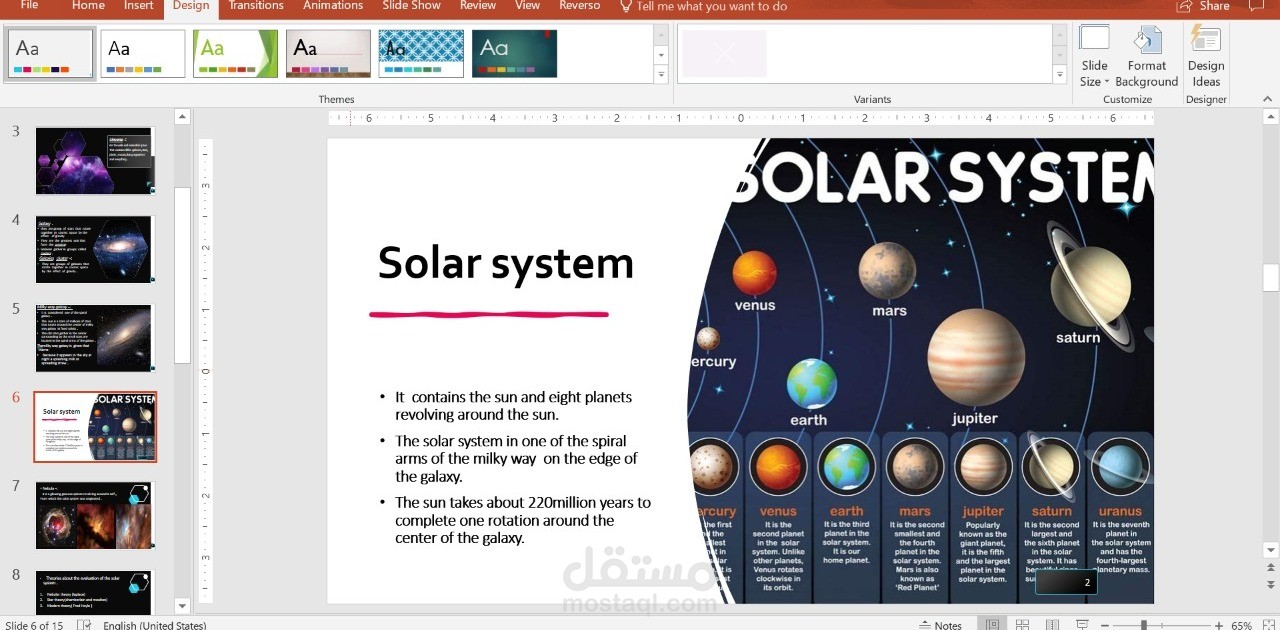The image size is (1280, 630).
Task: Select slide 4 thumbnail in the slide panel
Action: click(x=95, y=249)
